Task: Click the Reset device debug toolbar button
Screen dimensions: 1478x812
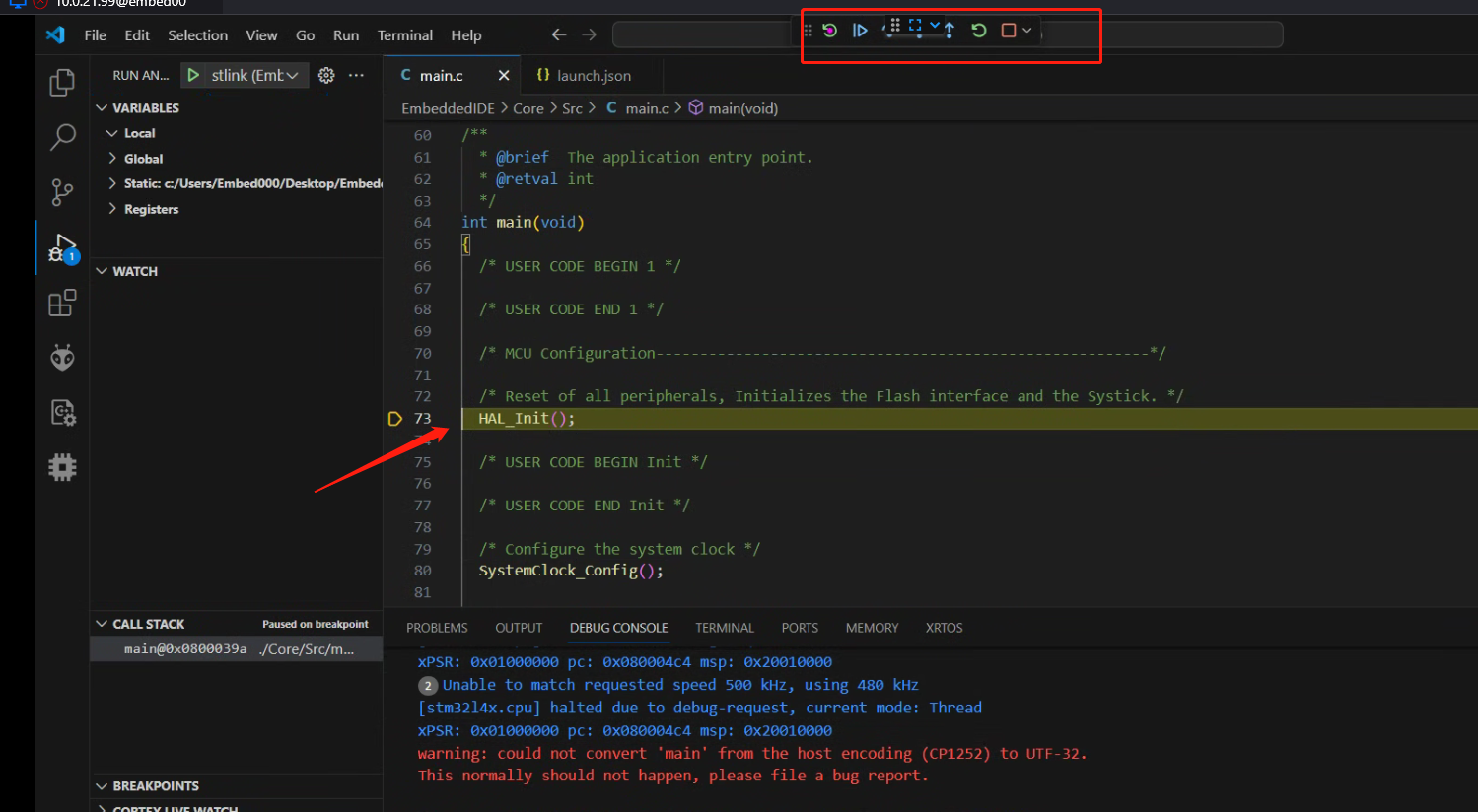Action: coord(830,31)
